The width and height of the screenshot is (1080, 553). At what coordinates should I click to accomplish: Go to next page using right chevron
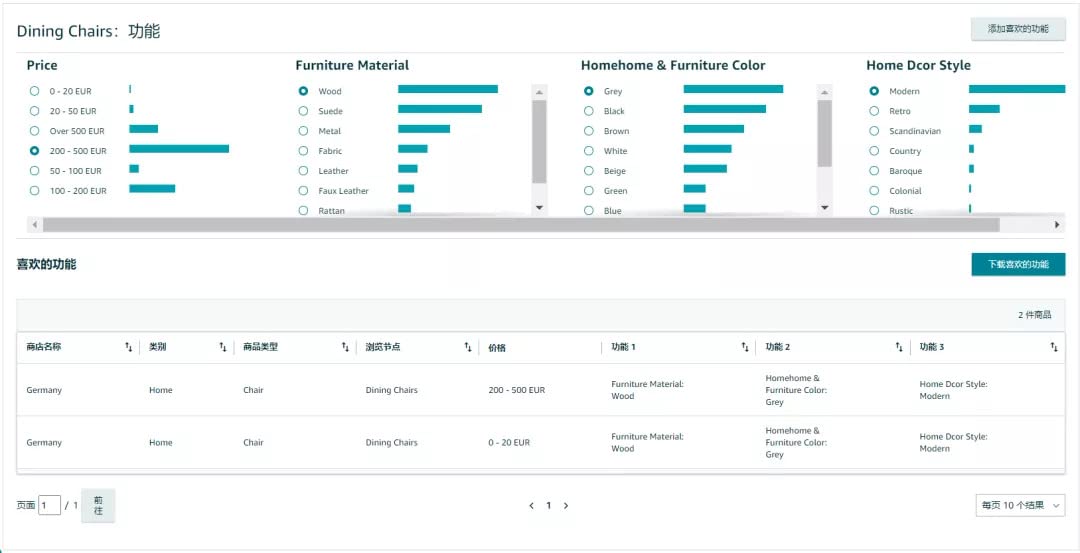coord(566,506)
